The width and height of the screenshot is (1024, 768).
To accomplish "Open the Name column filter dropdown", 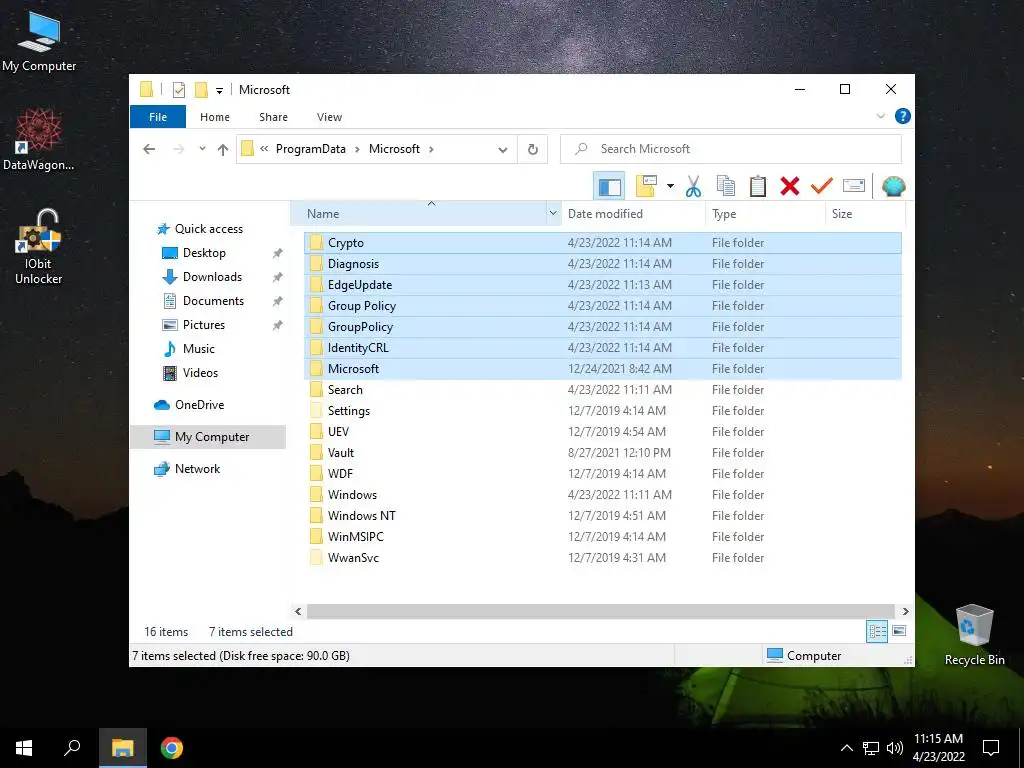I will coord(553,214).
